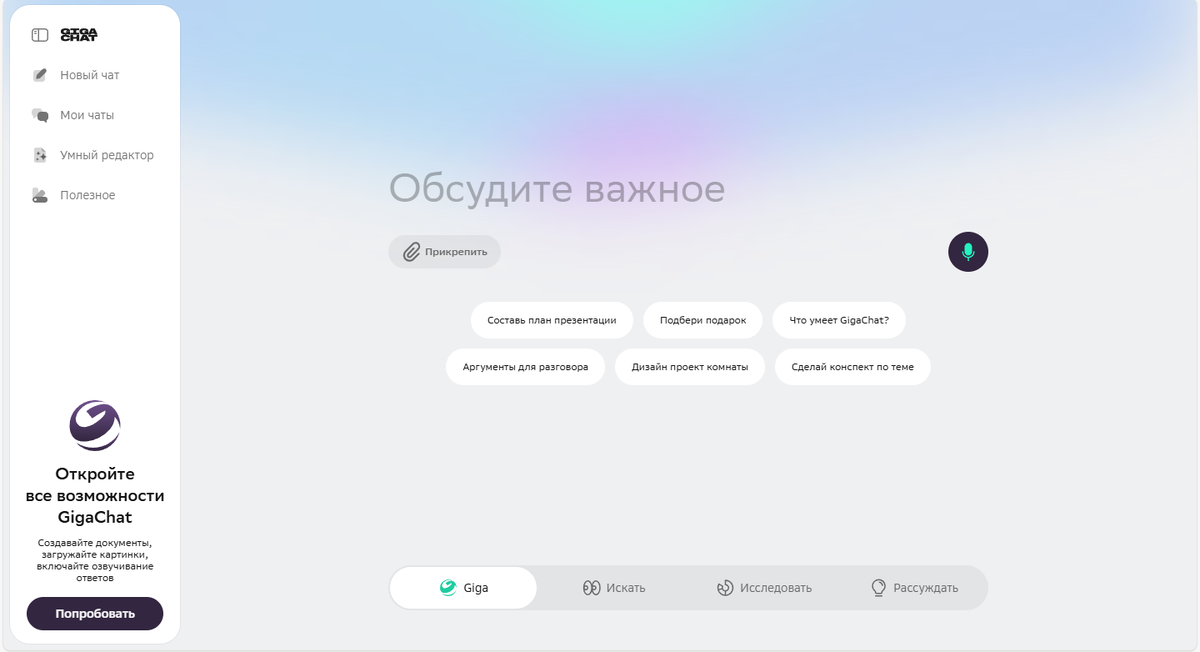The height and width of the screenshot is (652, 1200).
Task: Collapse the sidebar using the panel icon
Action: tap(40, 35)
